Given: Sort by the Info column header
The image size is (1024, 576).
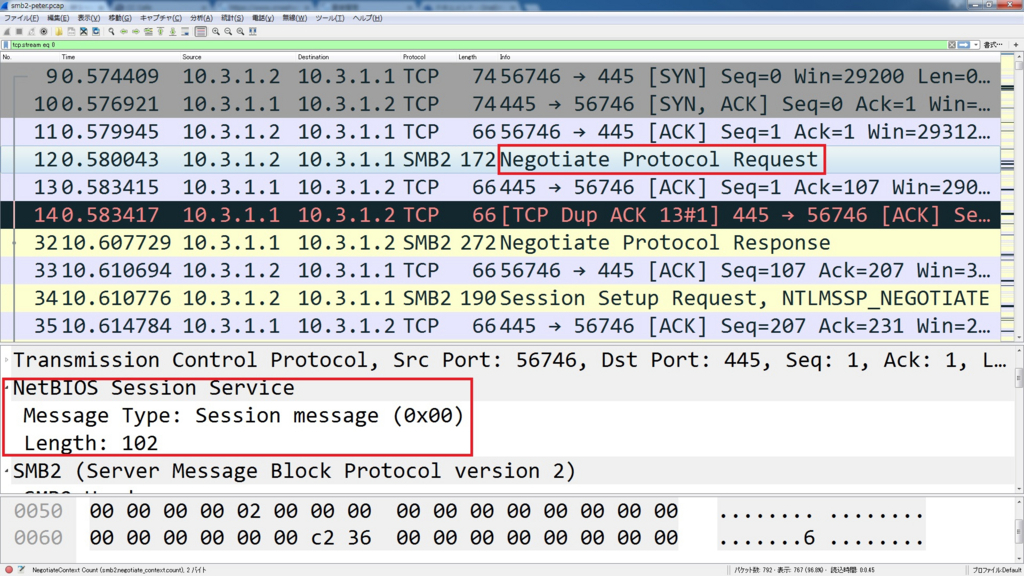Looking at the screenshot, I should tap(505, 57).
